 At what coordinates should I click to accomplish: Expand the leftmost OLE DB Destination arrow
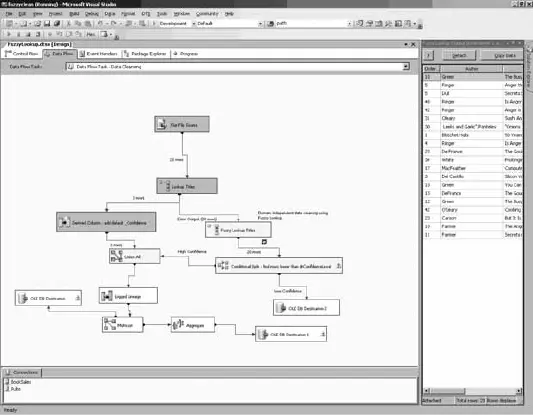[78, 298]
